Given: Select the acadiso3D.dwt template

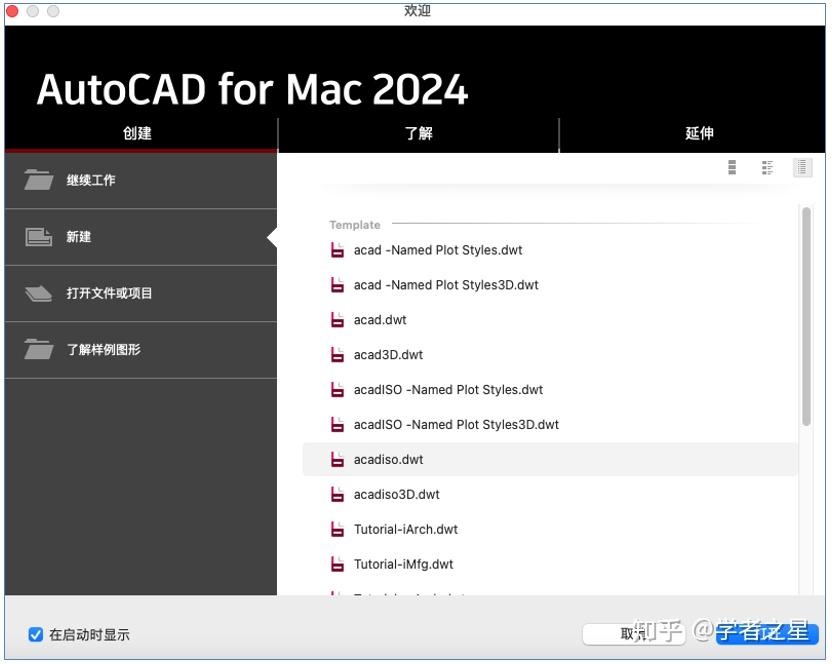Looking at the screenshot, I should [x=398, y=494].
